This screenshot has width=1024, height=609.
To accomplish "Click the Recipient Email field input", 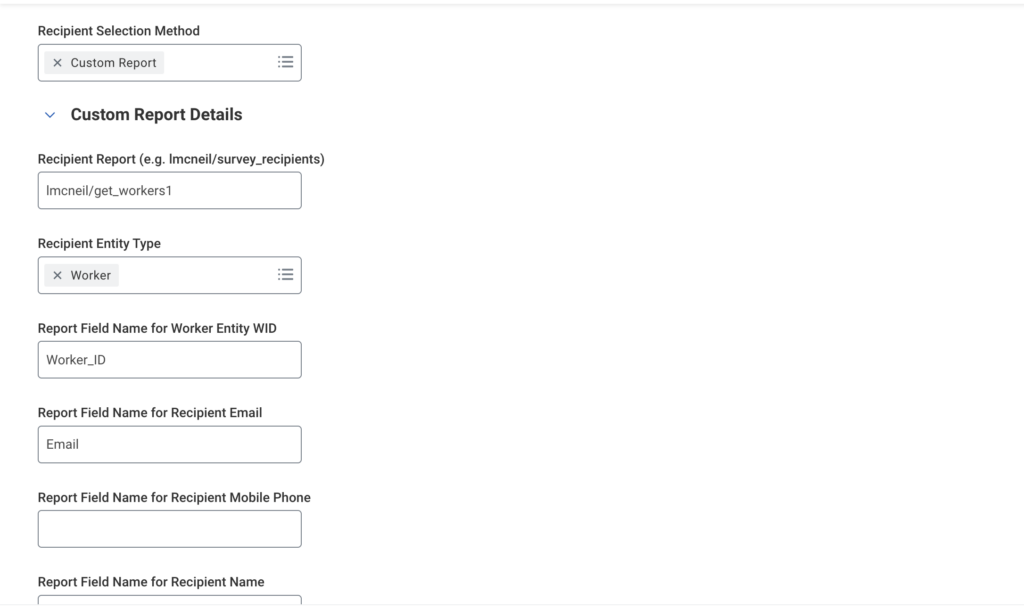I will pos(169,444).
